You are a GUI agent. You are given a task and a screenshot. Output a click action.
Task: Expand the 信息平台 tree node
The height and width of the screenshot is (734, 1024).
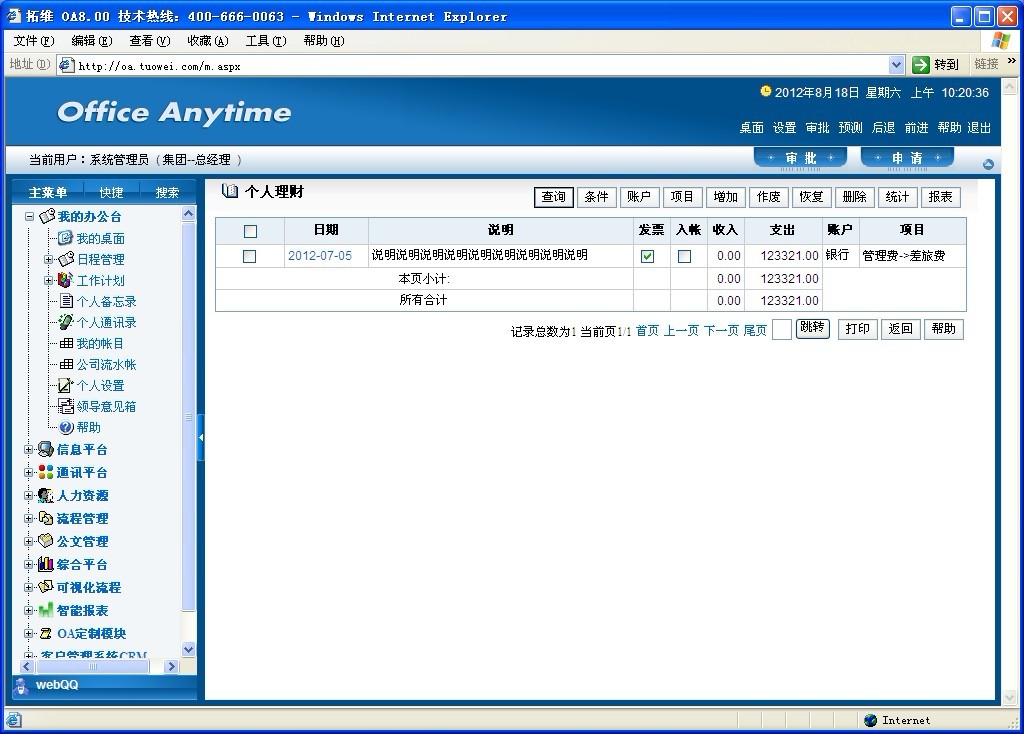coord(29,450)
